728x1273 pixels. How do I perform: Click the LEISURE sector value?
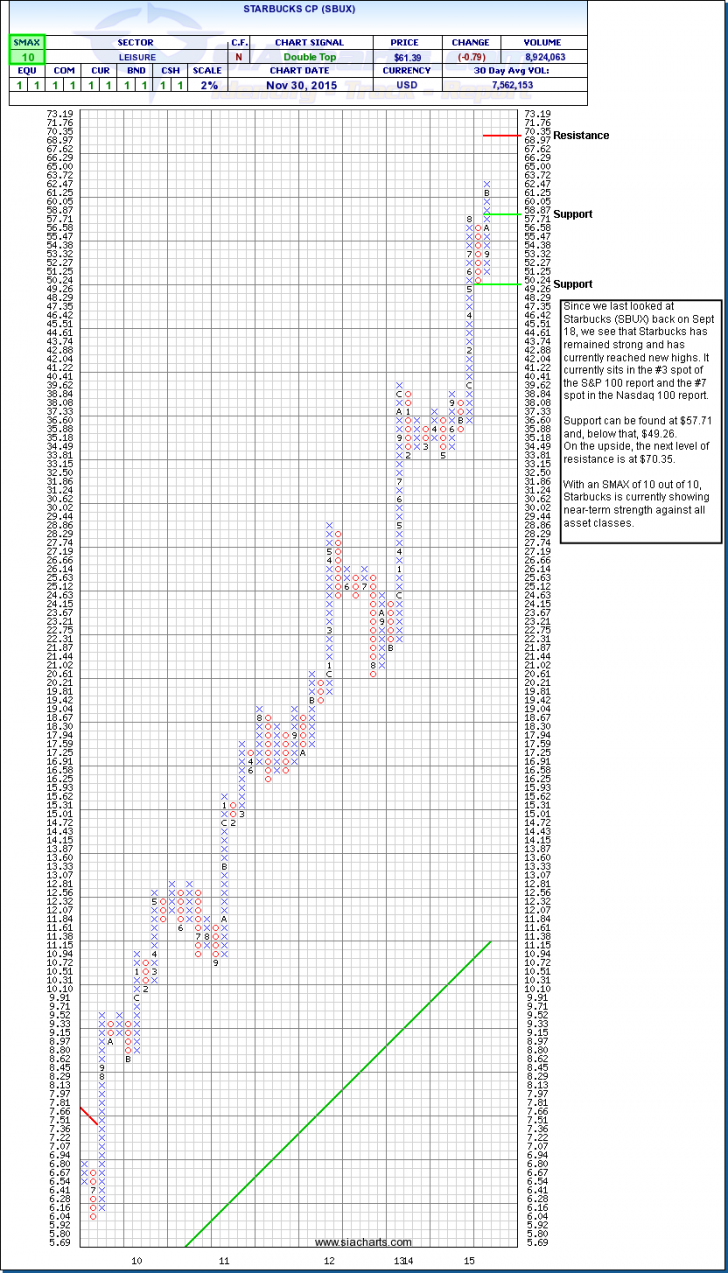click(x=135, y=58)
